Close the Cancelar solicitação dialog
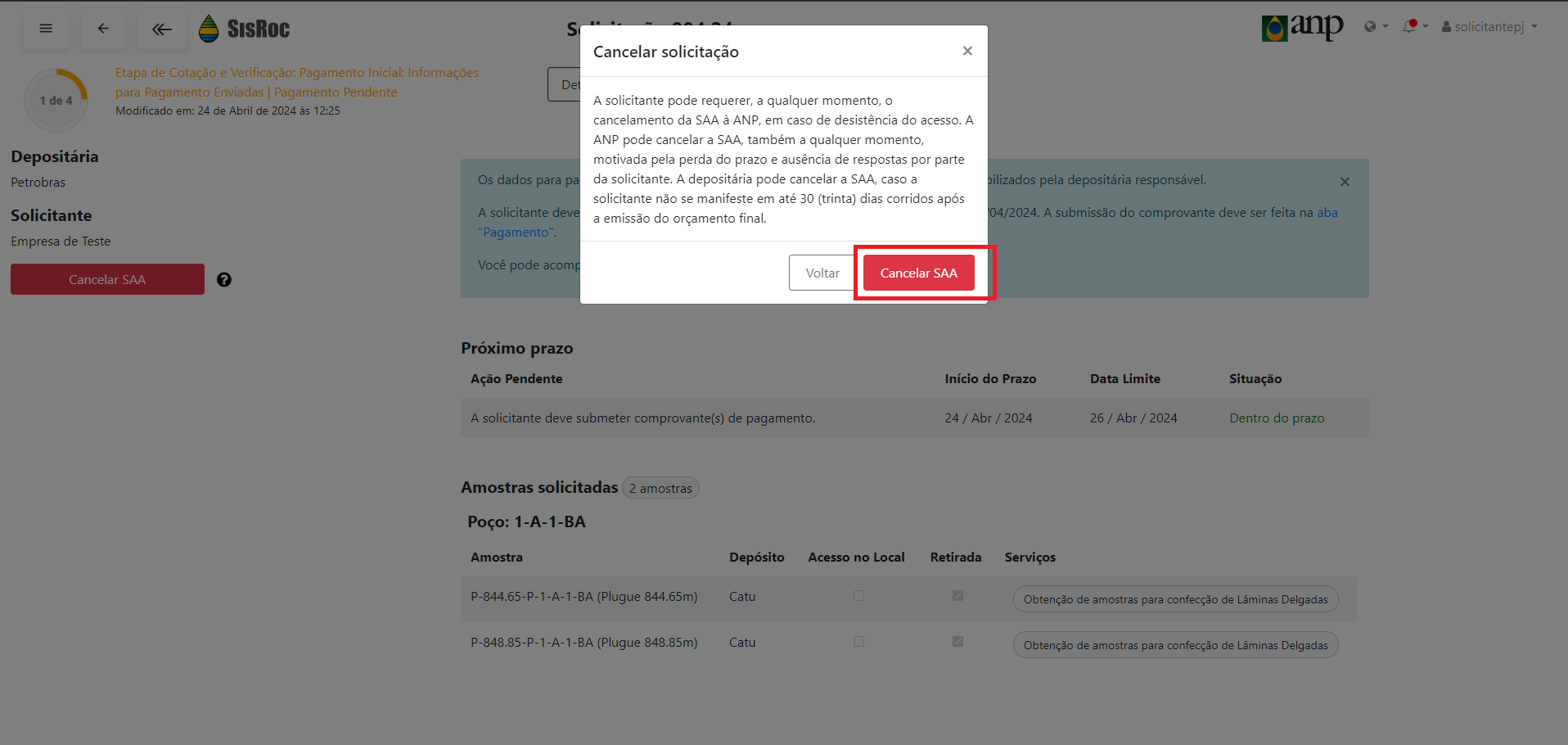 click(967, 51)
